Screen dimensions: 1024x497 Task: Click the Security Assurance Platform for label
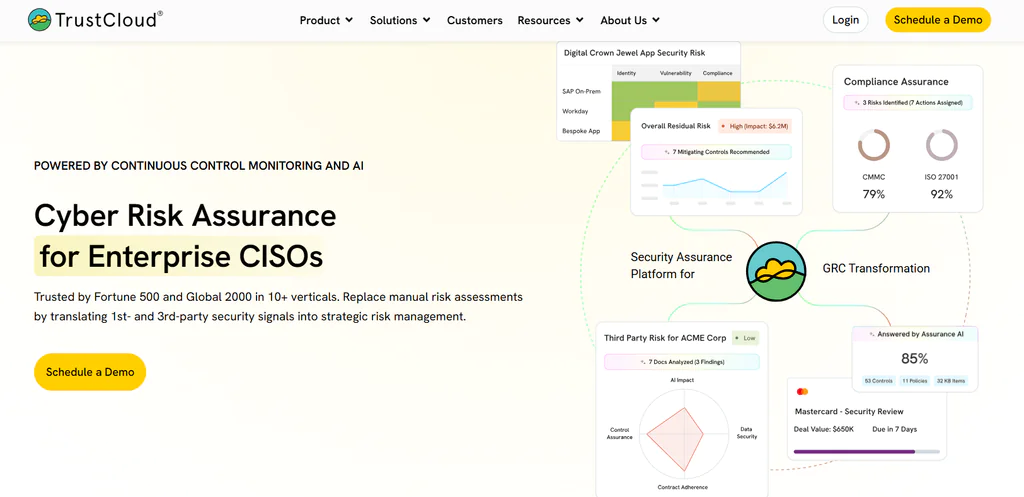click(681, 266)
